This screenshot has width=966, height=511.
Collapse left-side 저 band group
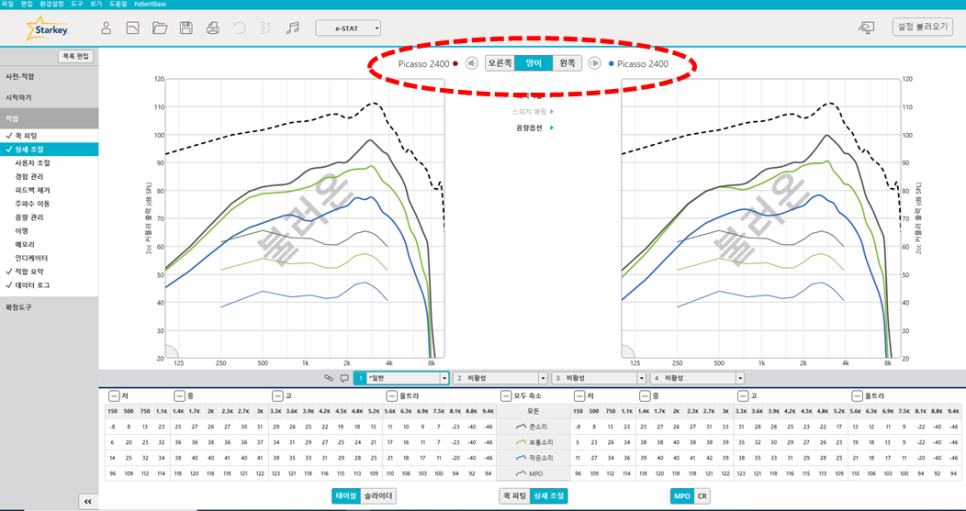(114, 396)
